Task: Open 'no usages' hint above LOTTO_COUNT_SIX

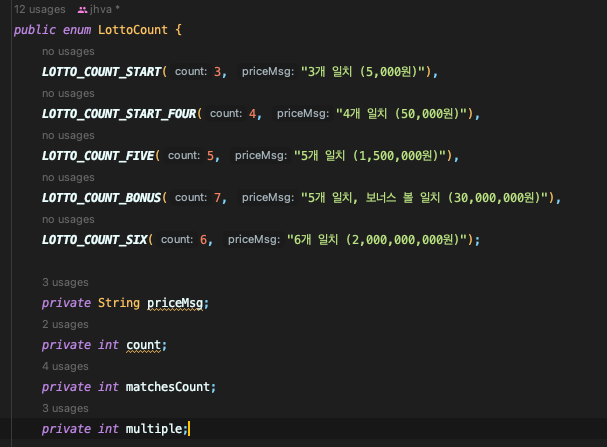Action: click(68, 219)
